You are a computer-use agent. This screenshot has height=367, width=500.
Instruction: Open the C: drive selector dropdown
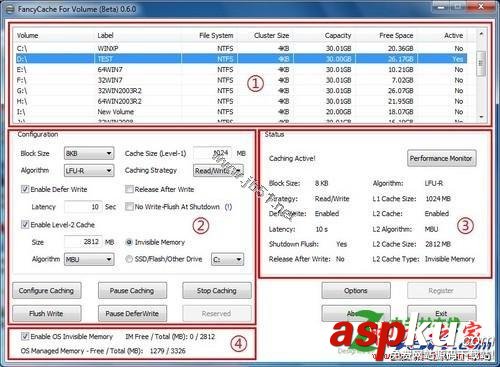pos(227,259)
